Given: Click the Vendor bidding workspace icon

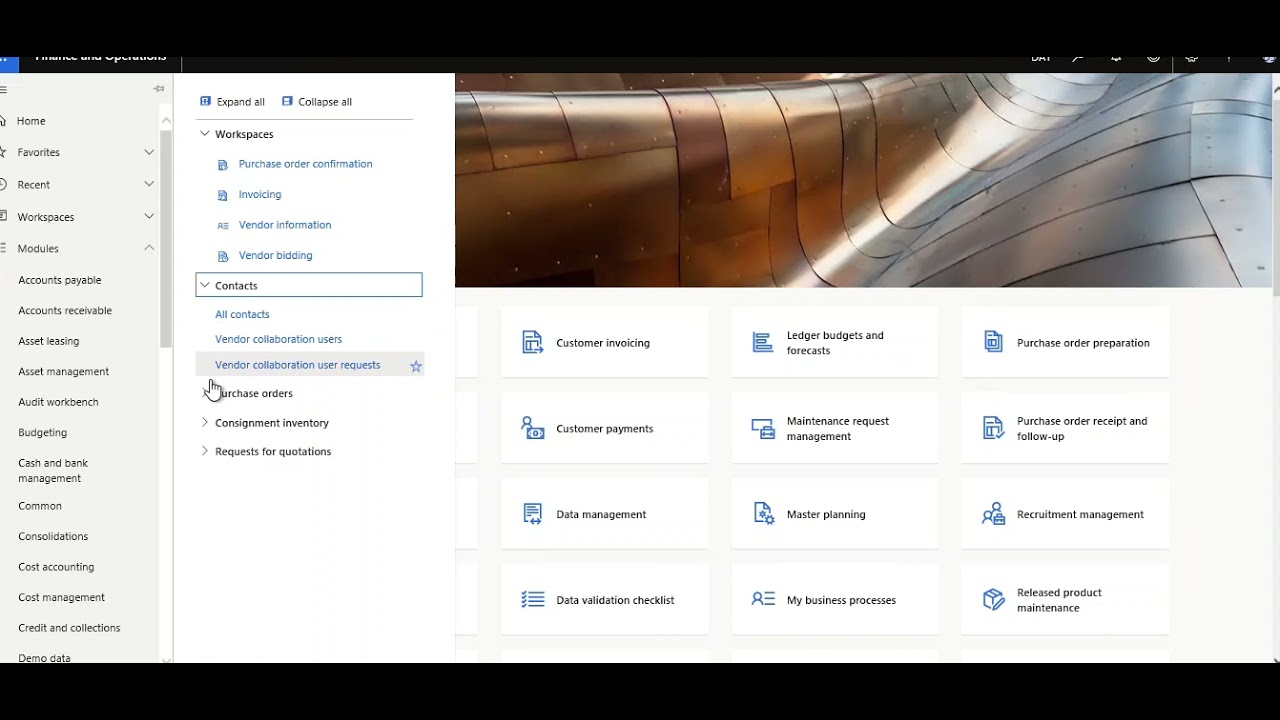Looking at the screenshot, I should tap(223, 256).
